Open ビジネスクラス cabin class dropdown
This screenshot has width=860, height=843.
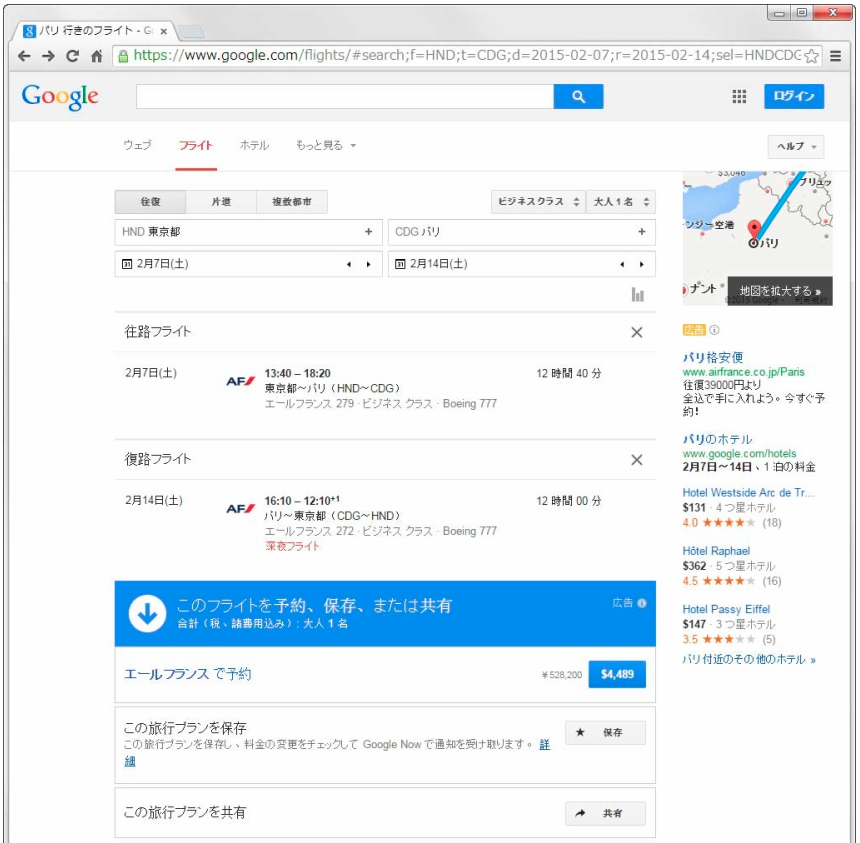tap(539, 202)
